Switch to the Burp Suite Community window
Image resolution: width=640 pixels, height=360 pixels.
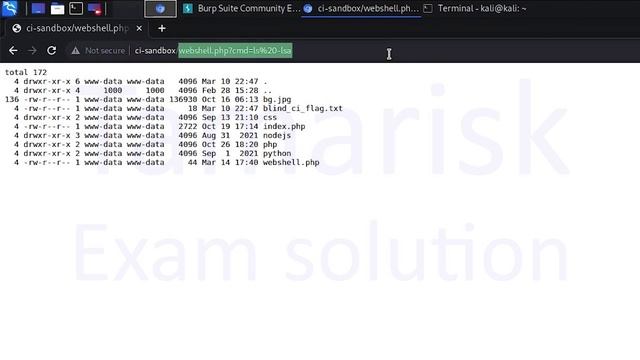point(241,9)
